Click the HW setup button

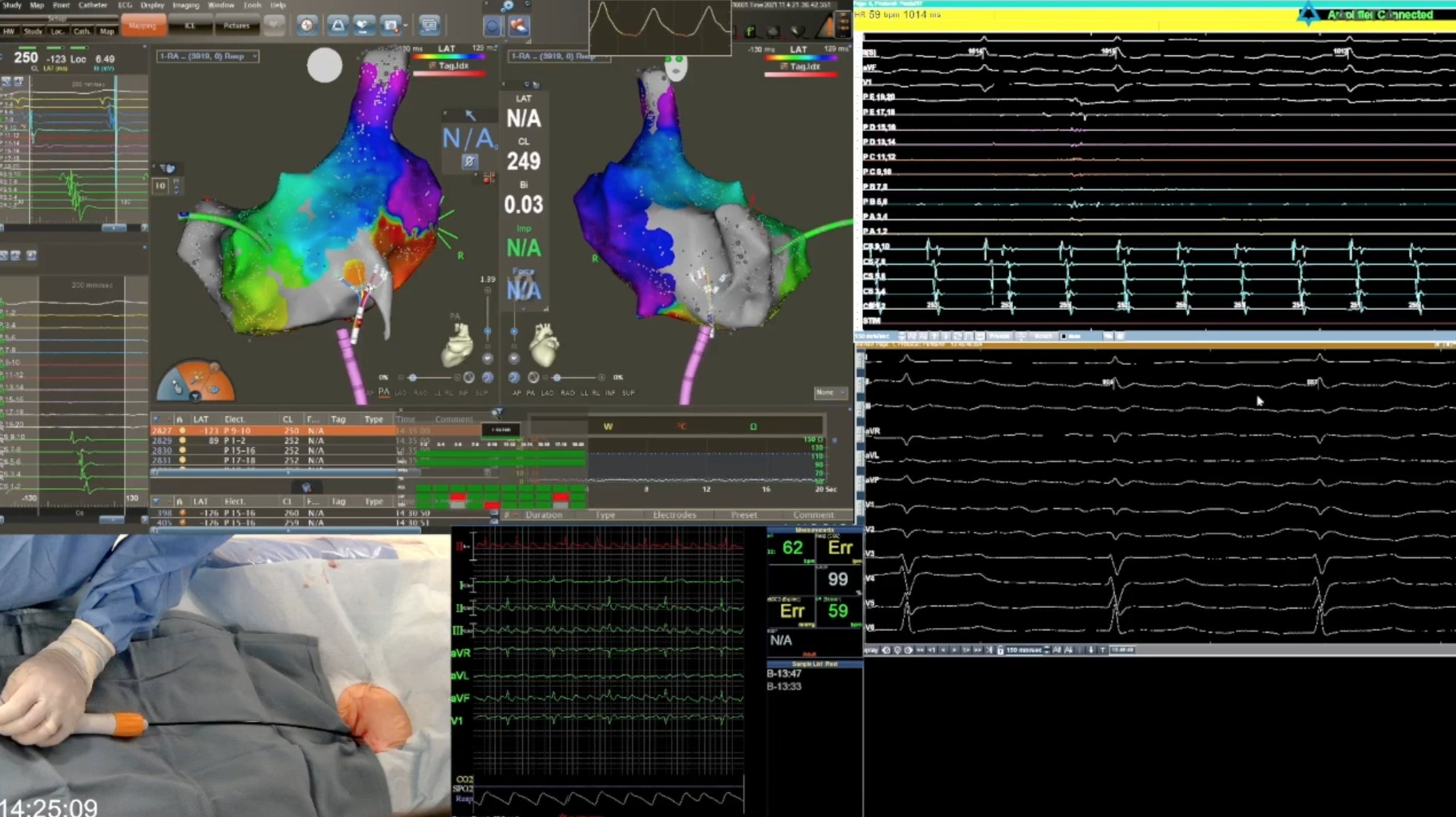8,31
